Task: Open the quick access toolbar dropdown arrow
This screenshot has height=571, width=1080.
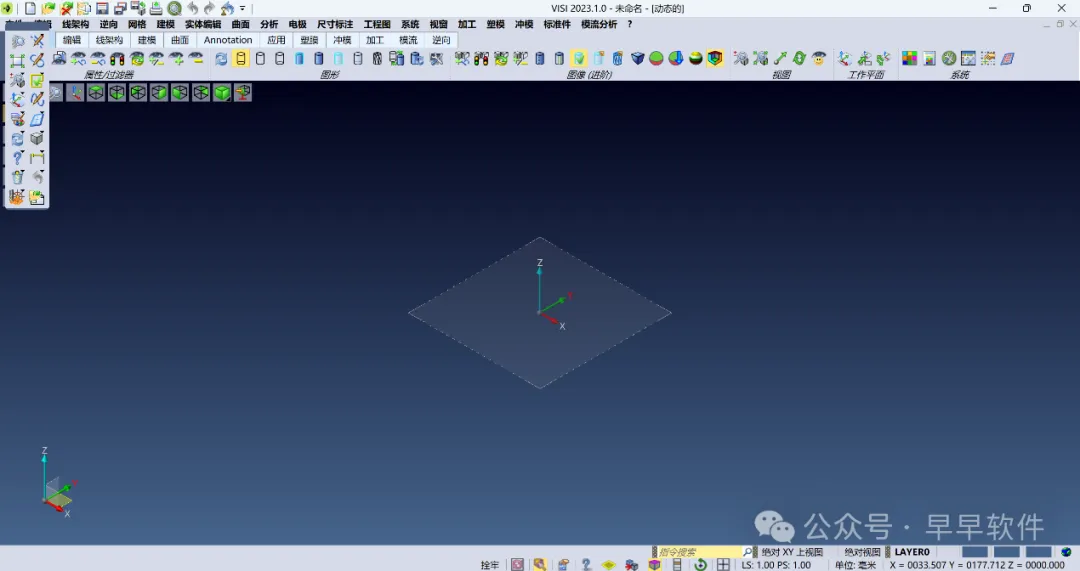Action: (x=242, y=8)
